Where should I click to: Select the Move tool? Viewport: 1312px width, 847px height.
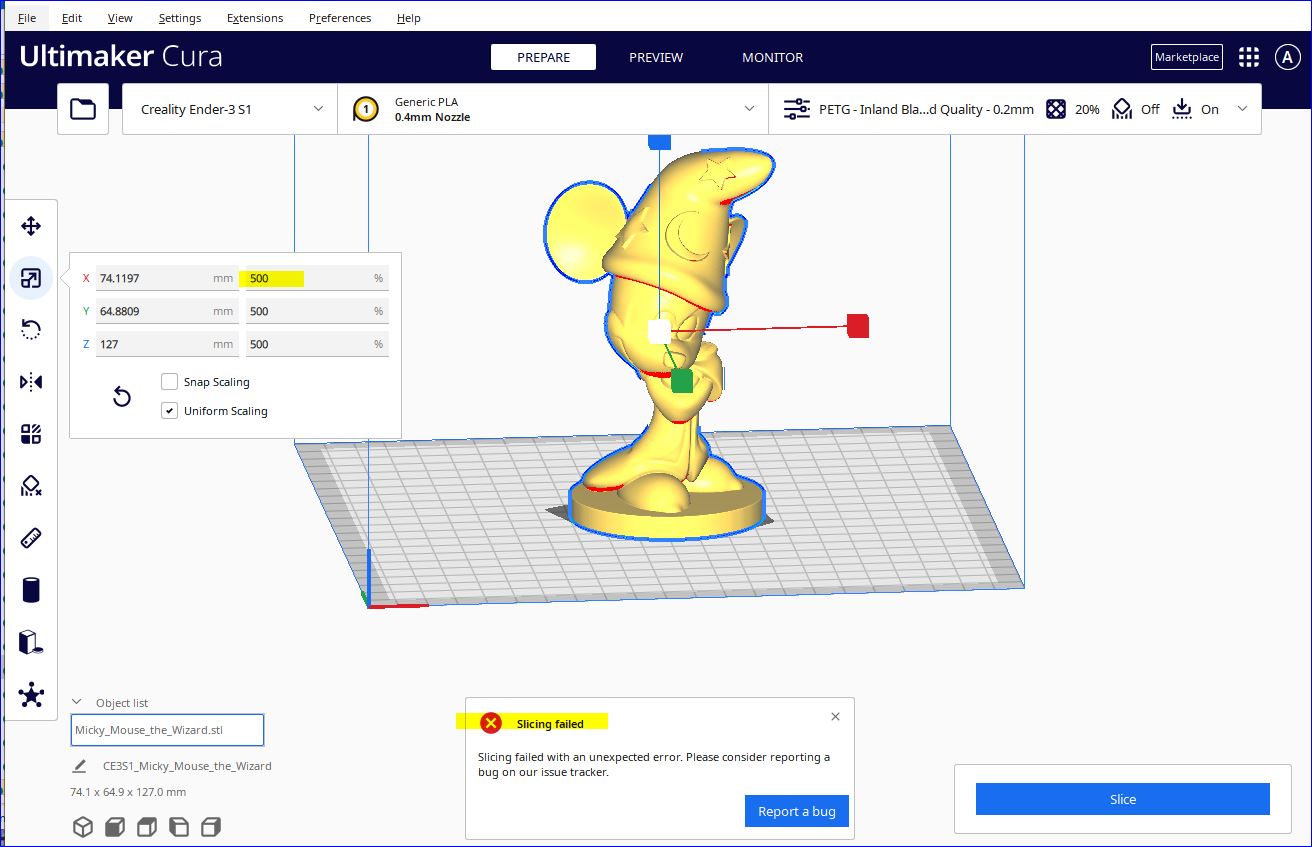pos(31,226)
